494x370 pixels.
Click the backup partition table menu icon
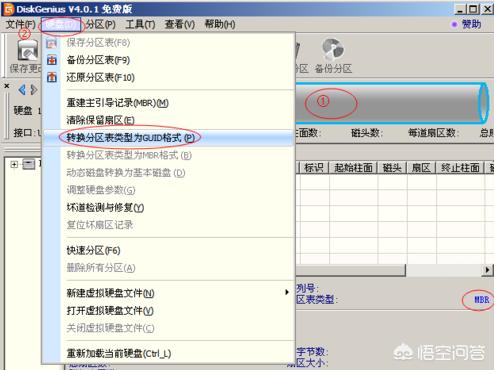tap(52, 60)
